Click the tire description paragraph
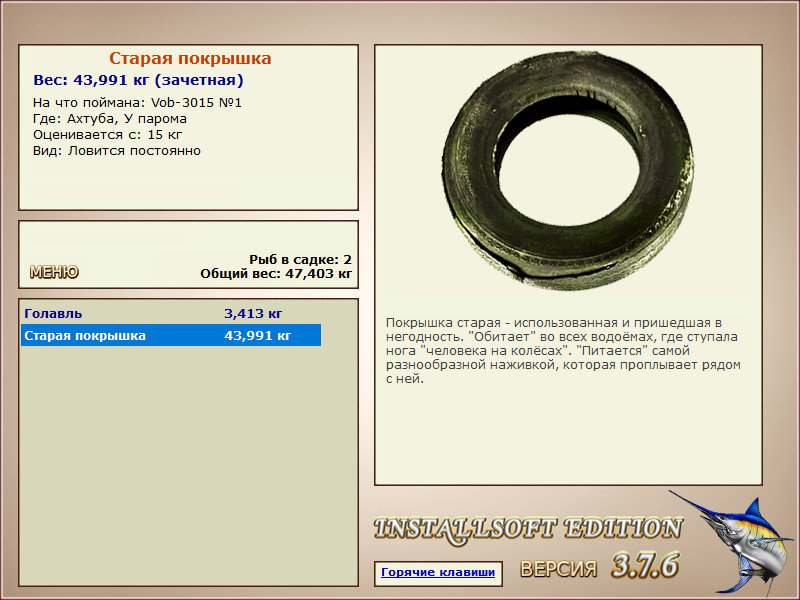Viewport: 800px width, 600px height. (x=563, y=351)
